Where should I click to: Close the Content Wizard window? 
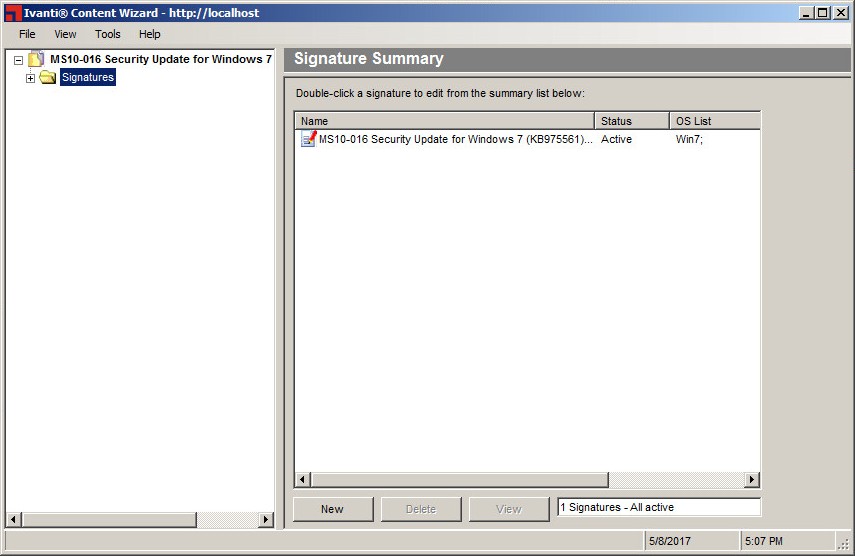point(840,13)
